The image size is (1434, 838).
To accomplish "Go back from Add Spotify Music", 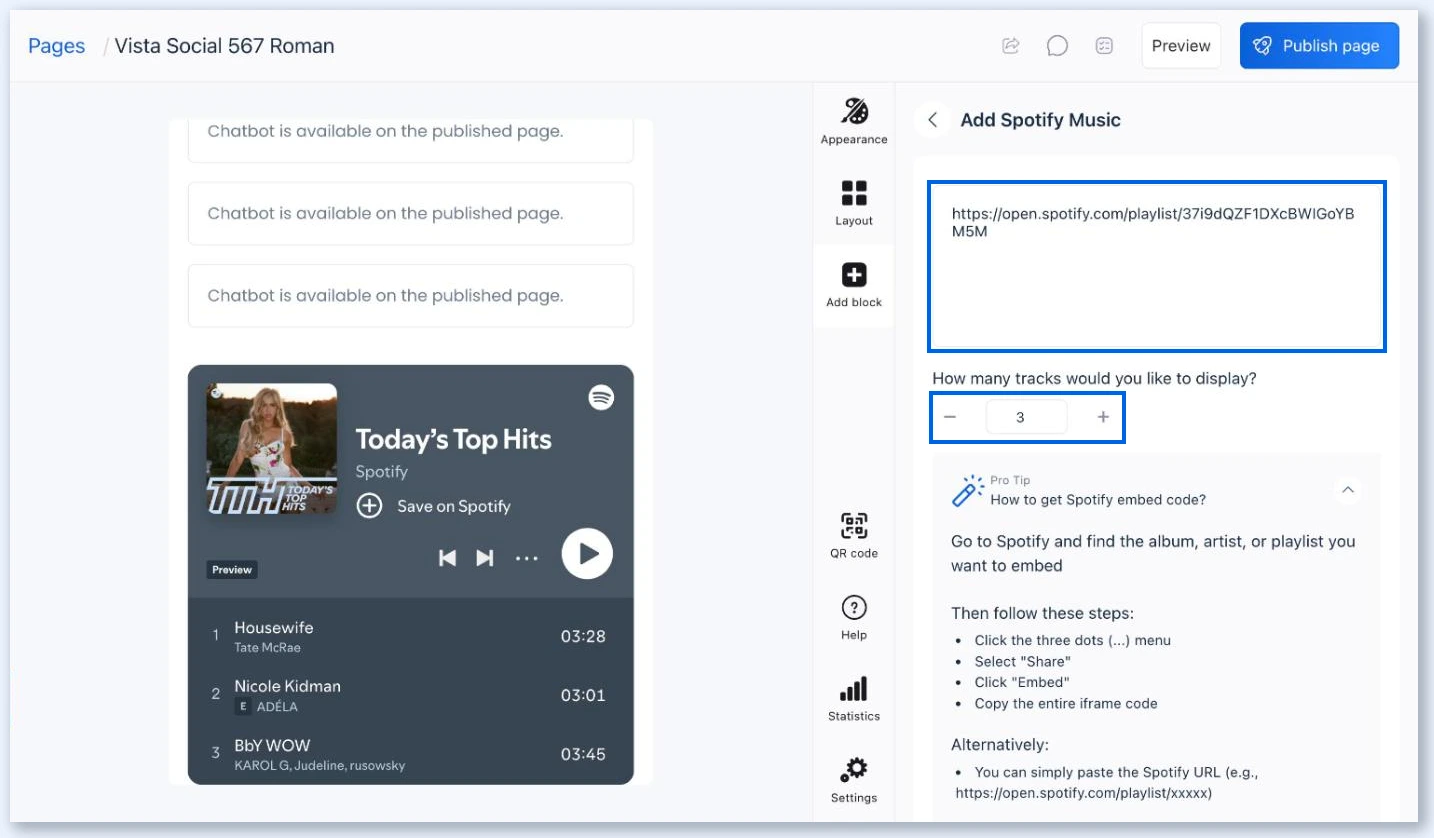I will tap(932, 120).
